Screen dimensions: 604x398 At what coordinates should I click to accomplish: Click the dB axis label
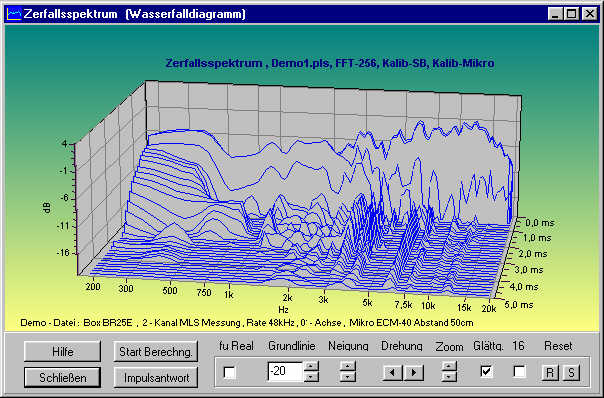click(47, 208)
